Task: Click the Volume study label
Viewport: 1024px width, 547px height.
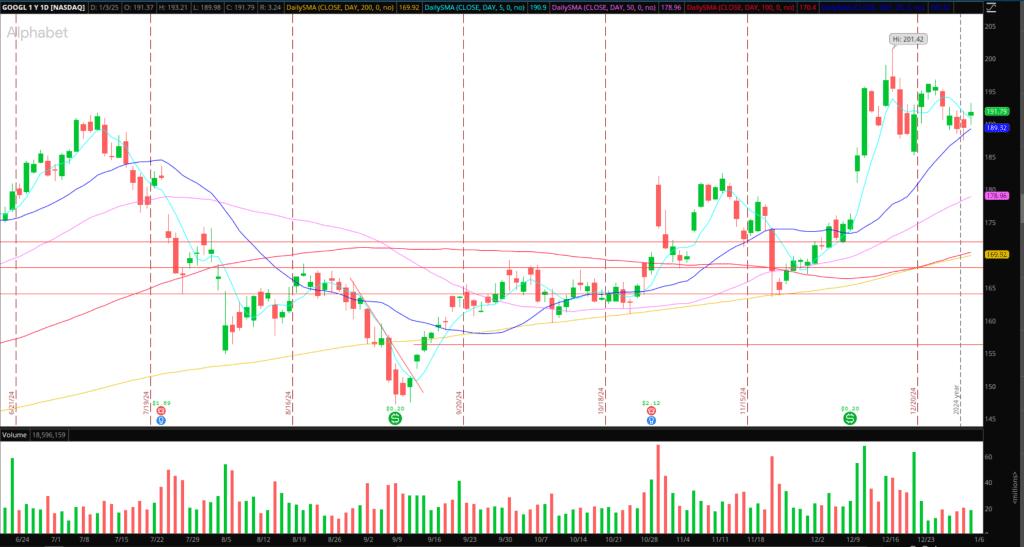Action: [x=14, y=435]
